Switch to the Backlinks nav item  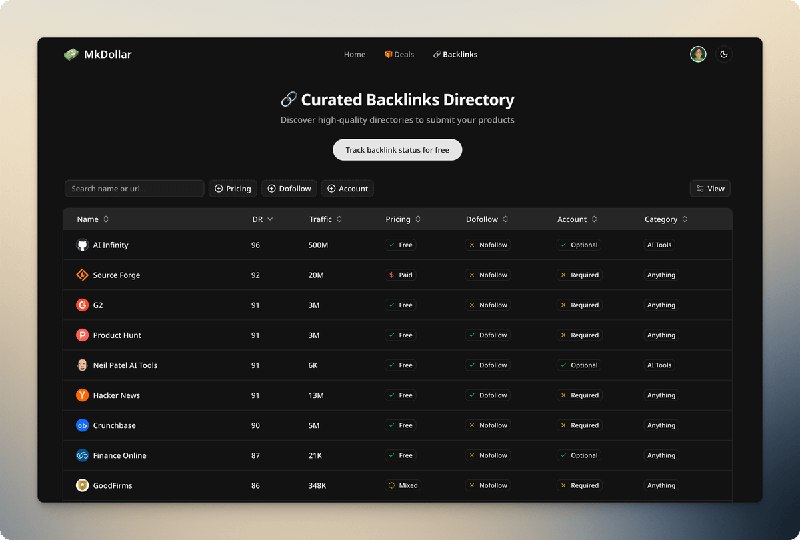pyautogui.click(x=455, y=54)
